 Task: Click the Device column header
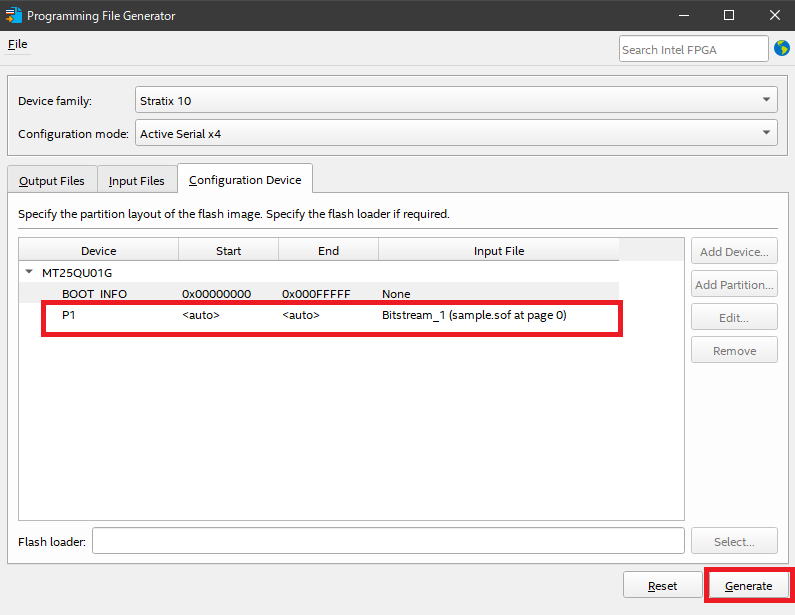98,250
